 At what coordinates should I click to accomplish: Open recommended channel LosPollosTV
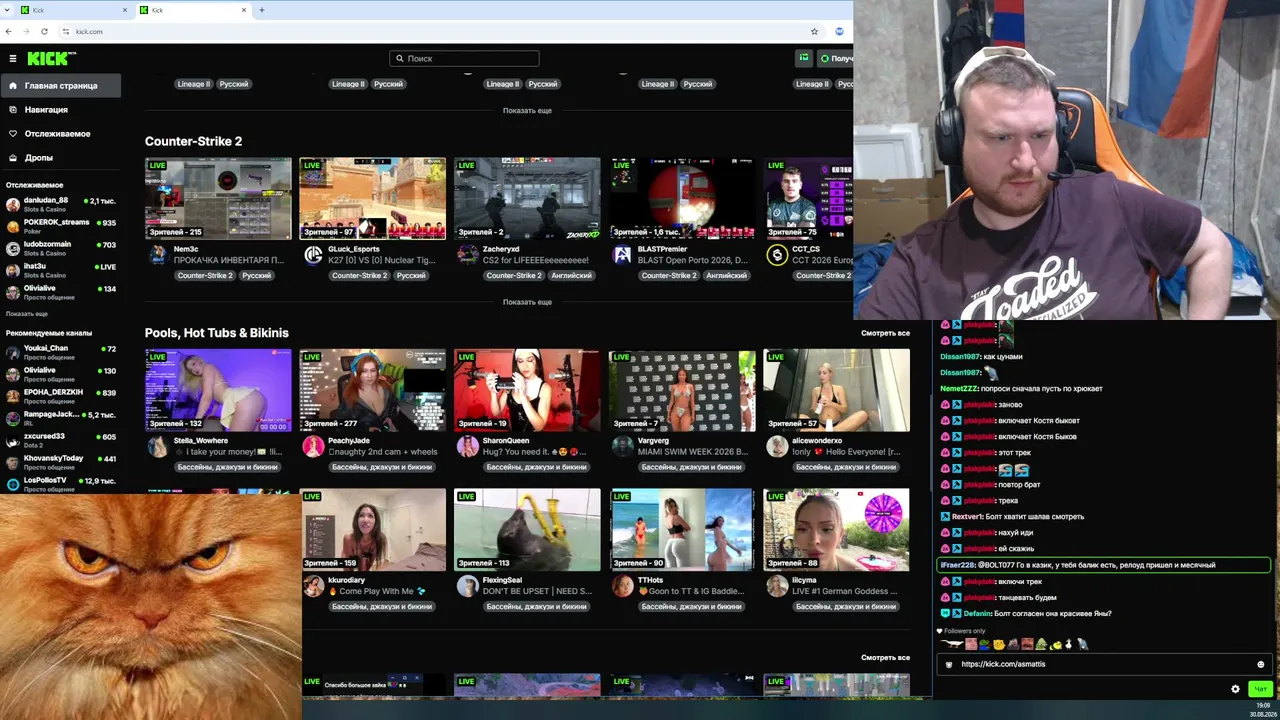click(x=60, y=484)
